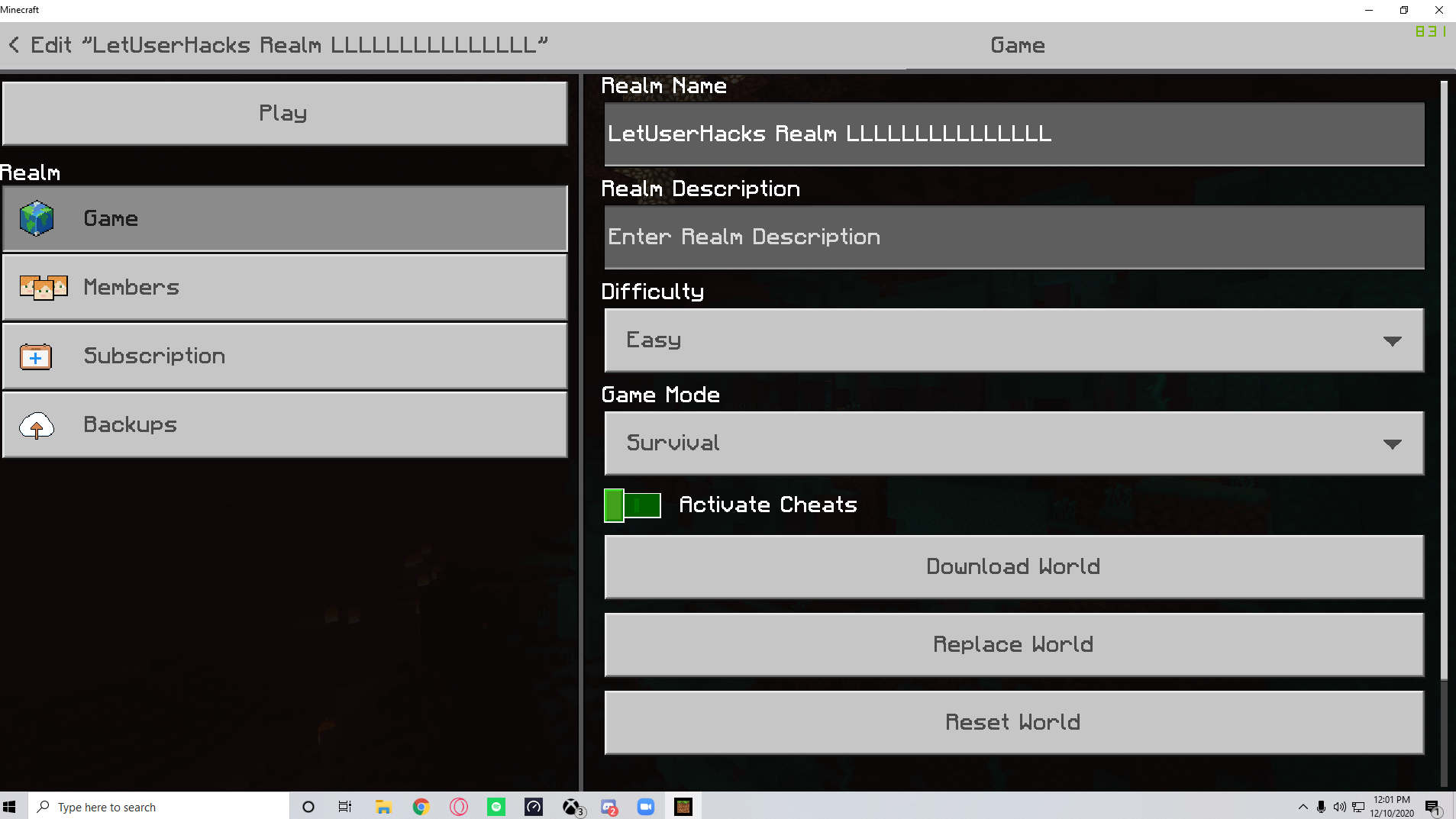Click the Realm Name text field
1456x819 pixels.
(x=1014, y=134)
